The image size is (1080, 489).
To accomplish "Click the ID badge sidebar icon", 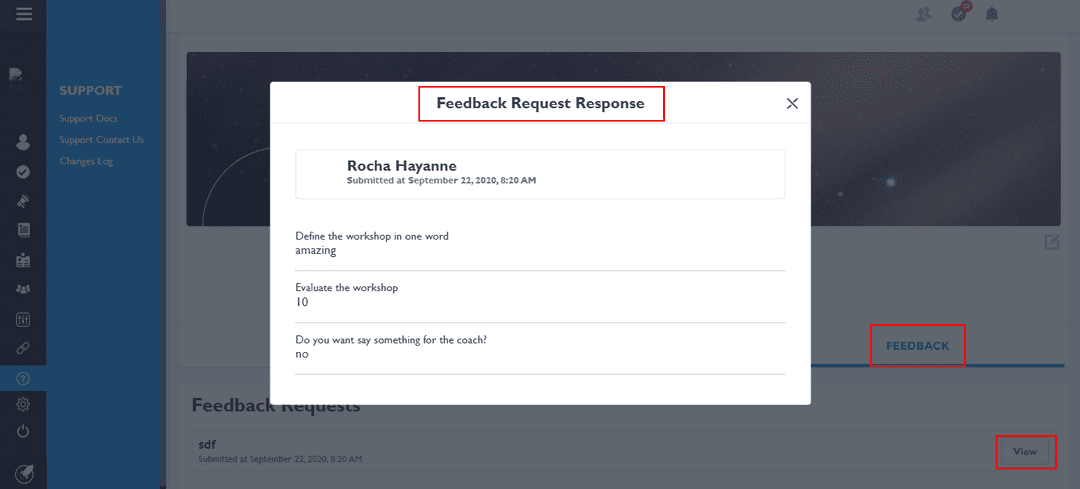I will click(23, 260).
